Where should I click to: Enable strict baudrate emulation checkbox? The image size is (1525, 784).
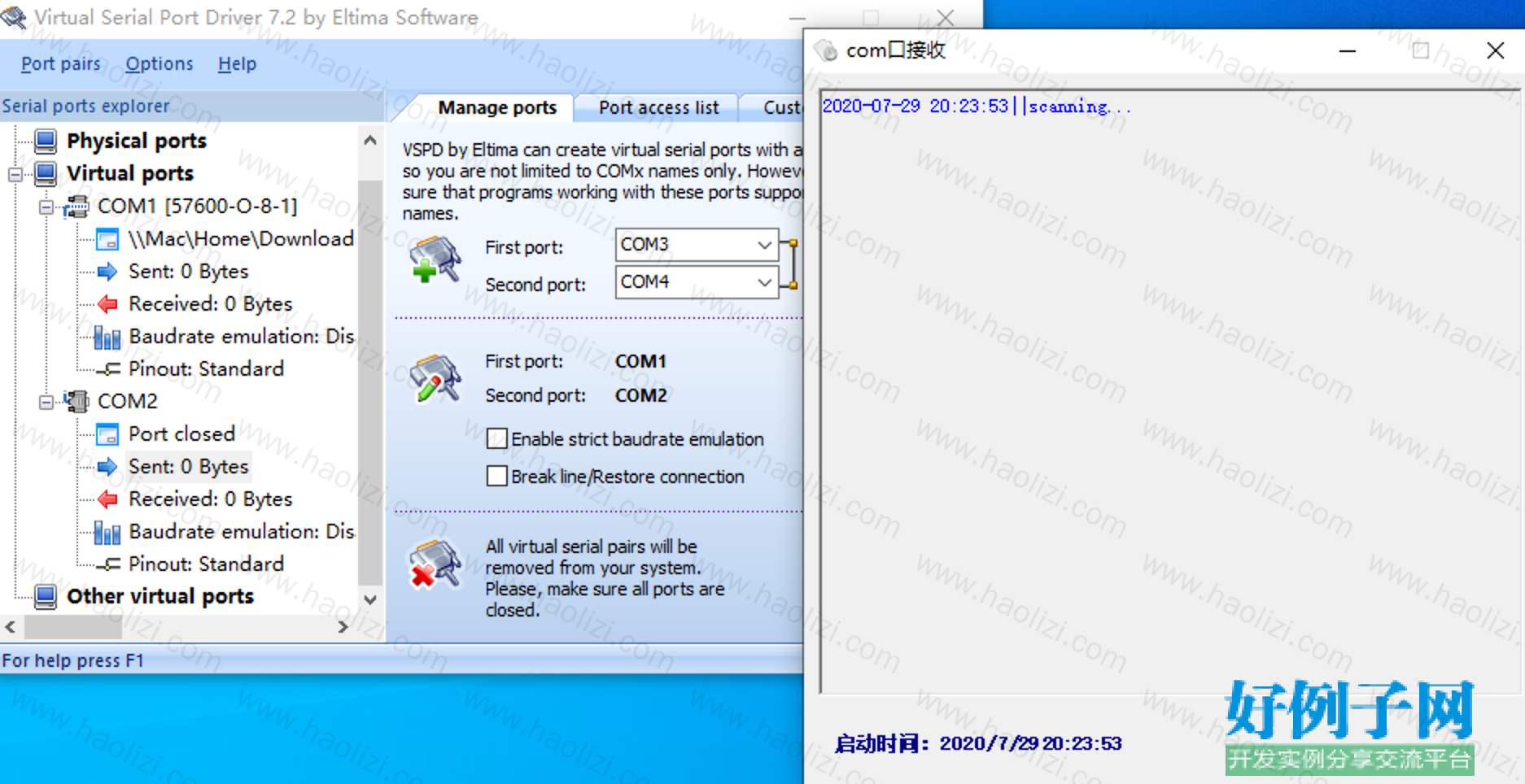[x=496, y=439]
